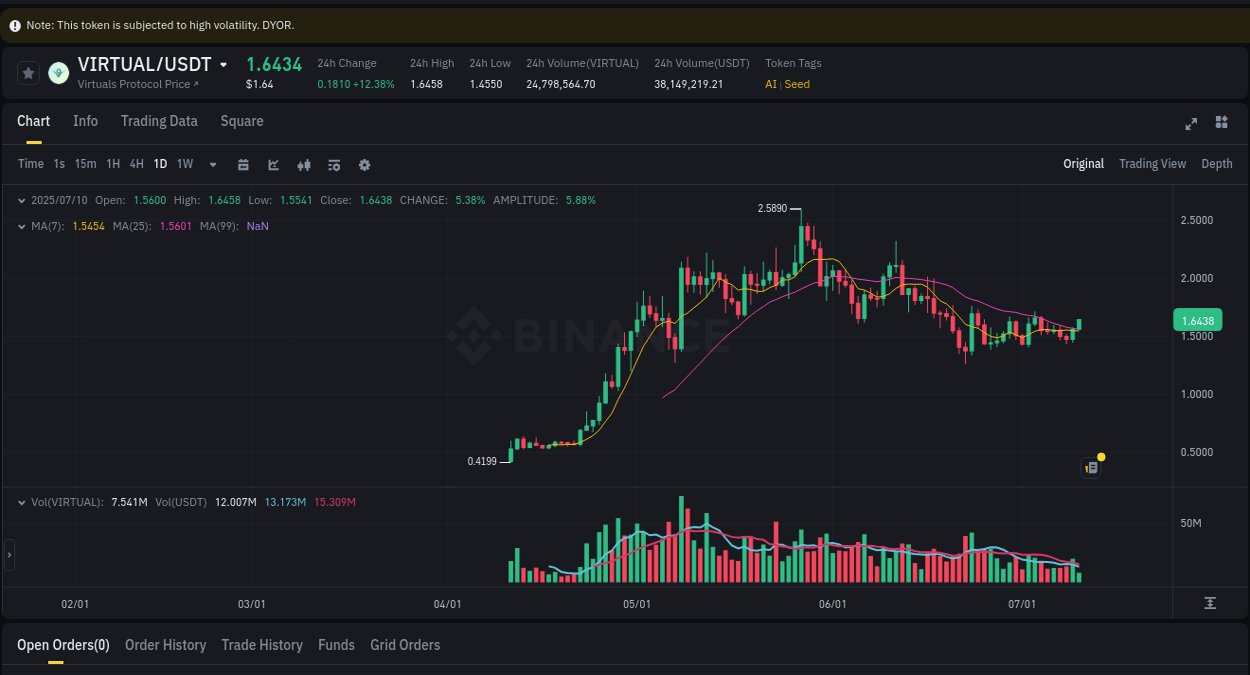Collapse the OHLC info row chevron

pyautogui.click(x=20, y=200)
